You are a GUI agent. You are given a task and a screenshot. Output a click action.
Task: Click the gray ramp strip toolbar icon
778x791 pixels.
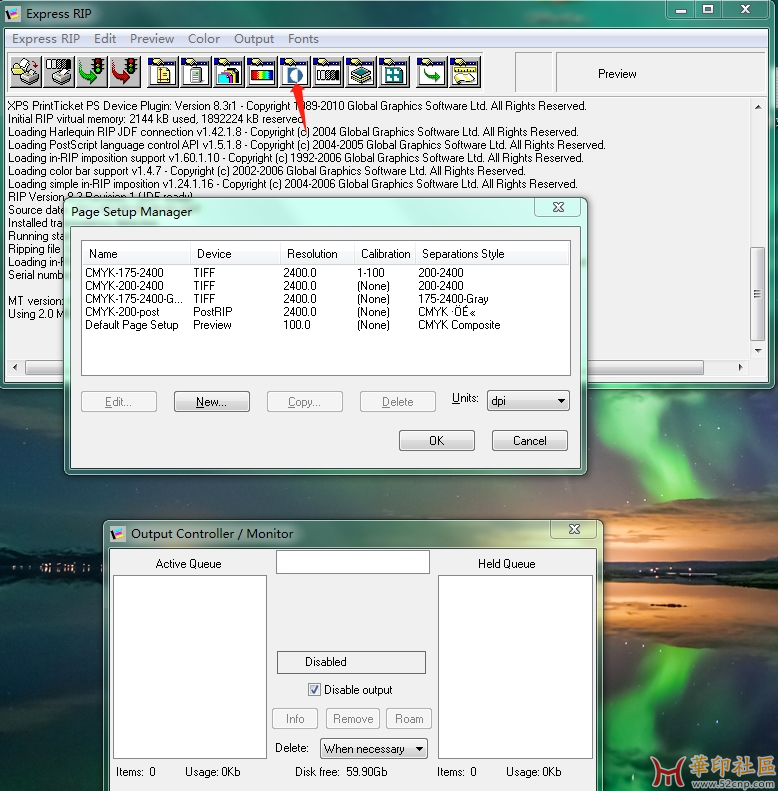pos(328,72)
